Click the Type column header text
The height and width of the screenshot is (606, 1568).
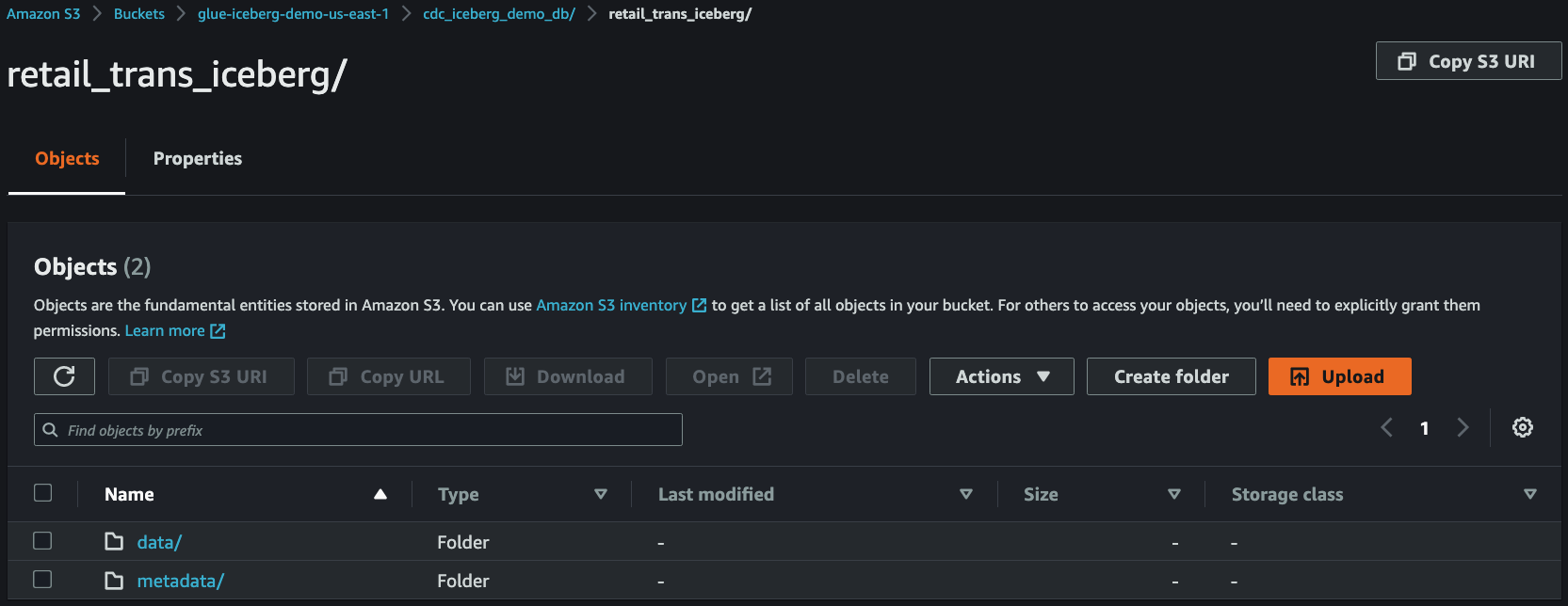(x=459, y=494)
